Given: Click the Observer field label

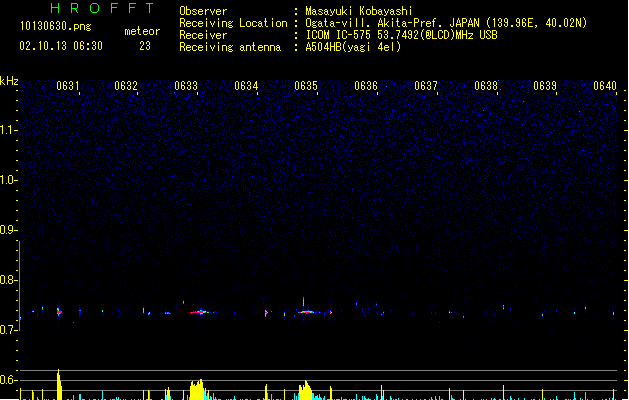Looking at the screenshot, I should pos(203,11).
